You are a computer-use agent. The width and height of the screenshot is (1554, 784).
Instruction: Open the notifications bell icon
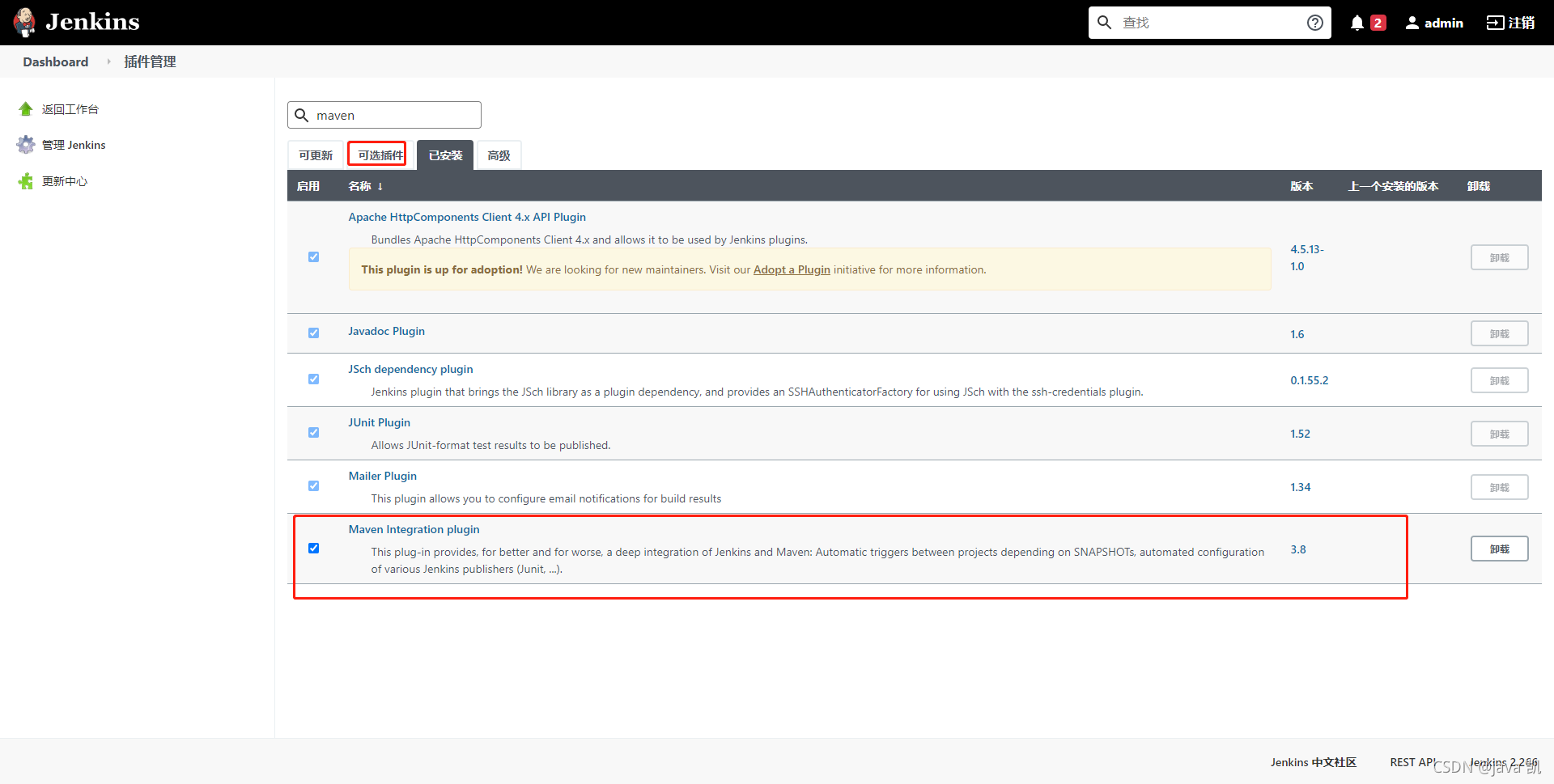click(1357, 23)
